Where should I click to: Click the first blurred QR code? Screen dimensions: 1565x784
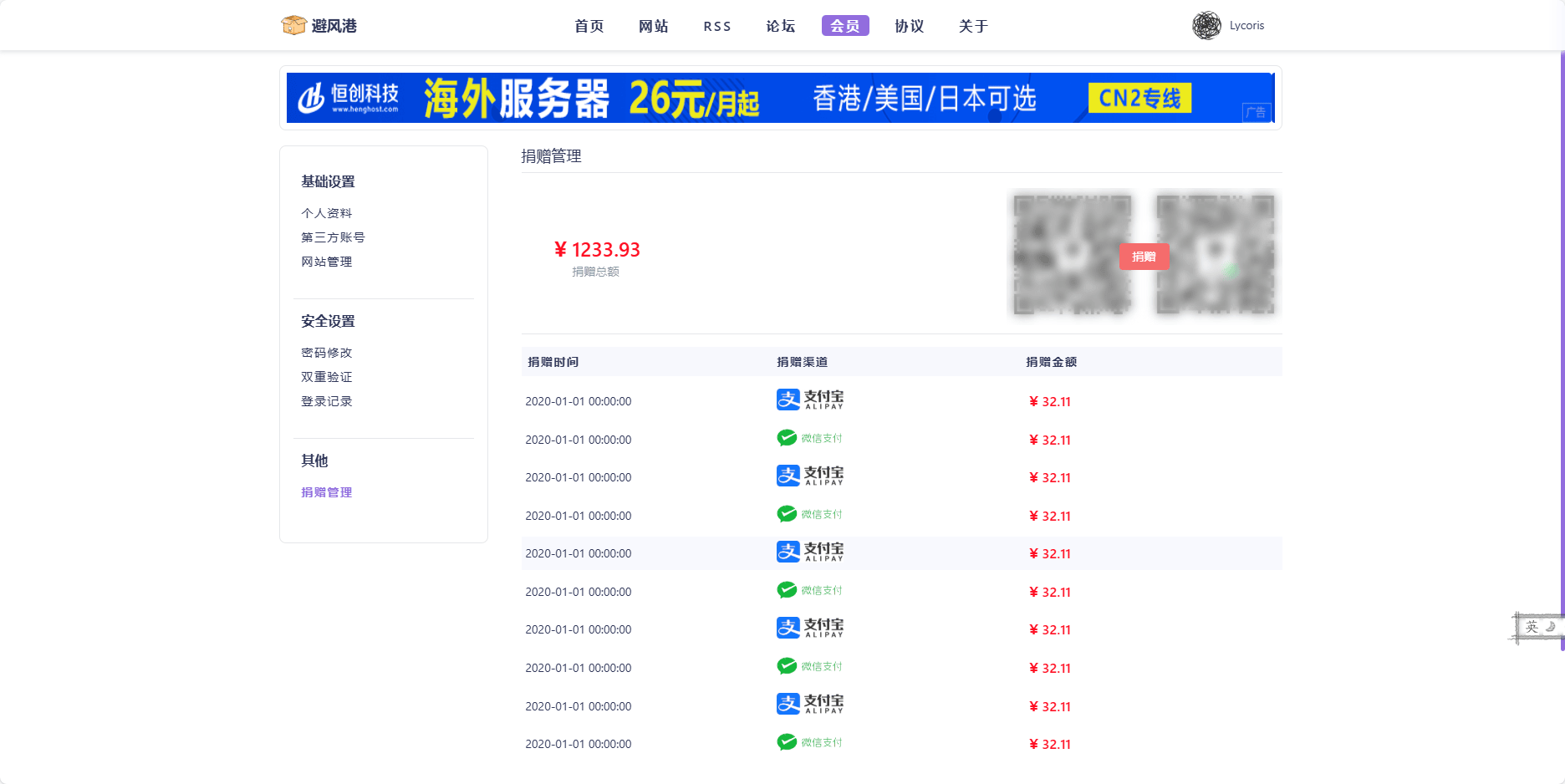tap(1072, 254)
